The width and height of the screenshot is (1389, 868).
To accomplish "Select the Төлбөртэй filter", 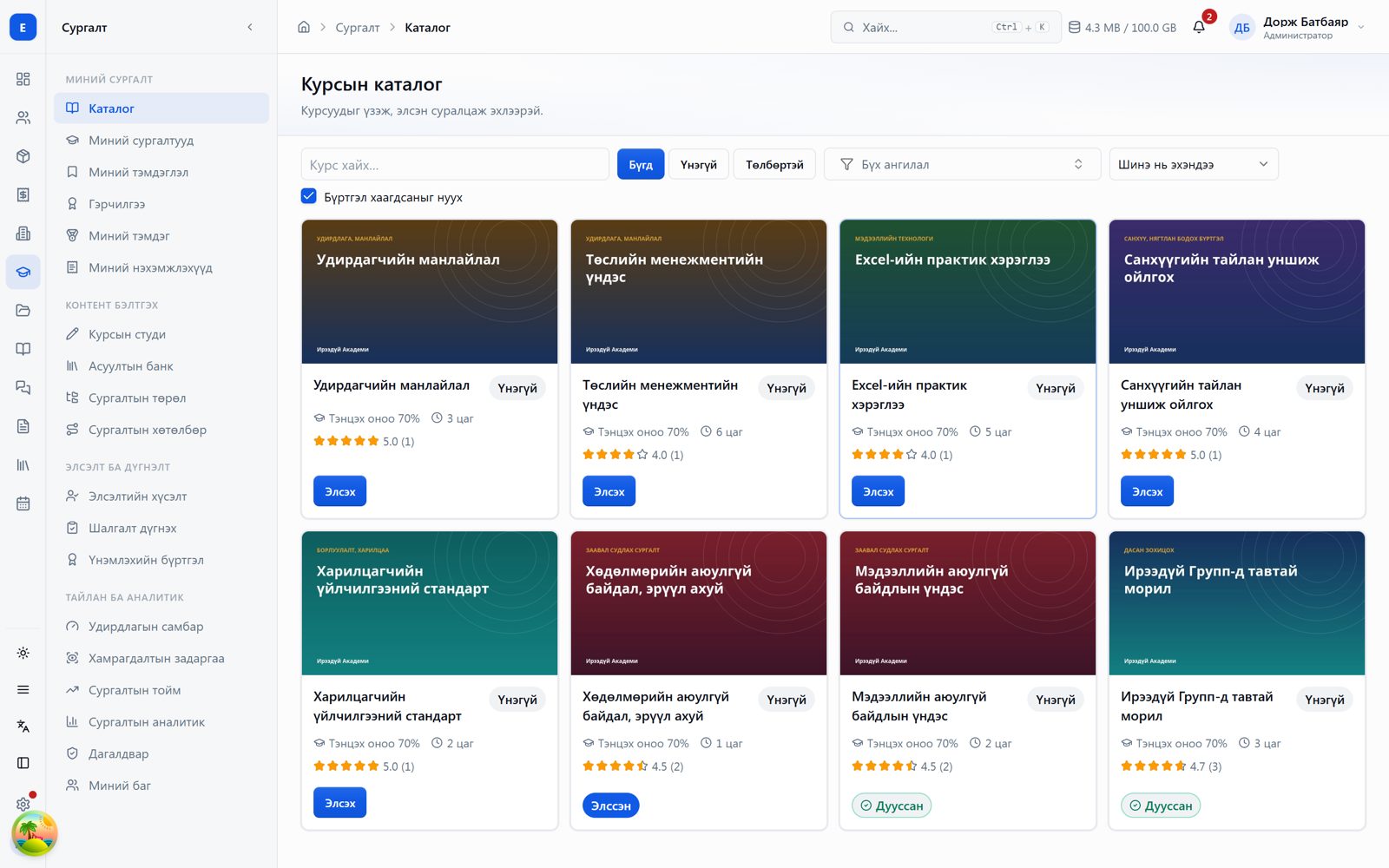I will 774,164.
